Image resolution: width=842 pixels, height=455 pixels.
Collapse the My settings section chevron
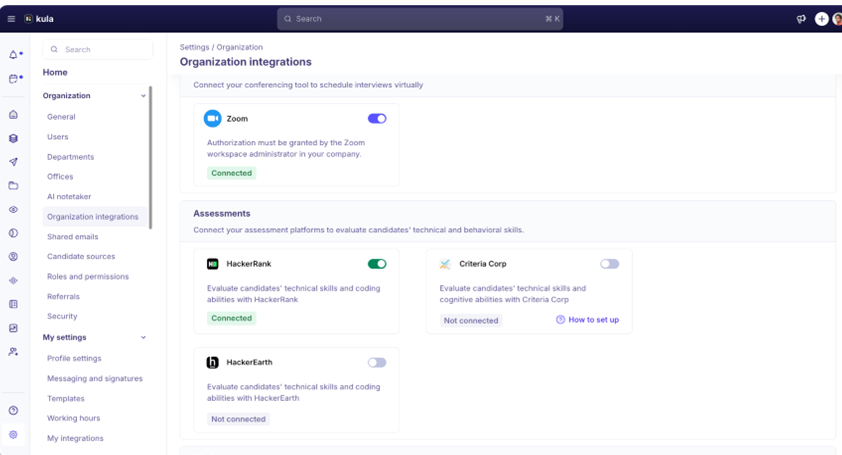(x=143, y=337)
